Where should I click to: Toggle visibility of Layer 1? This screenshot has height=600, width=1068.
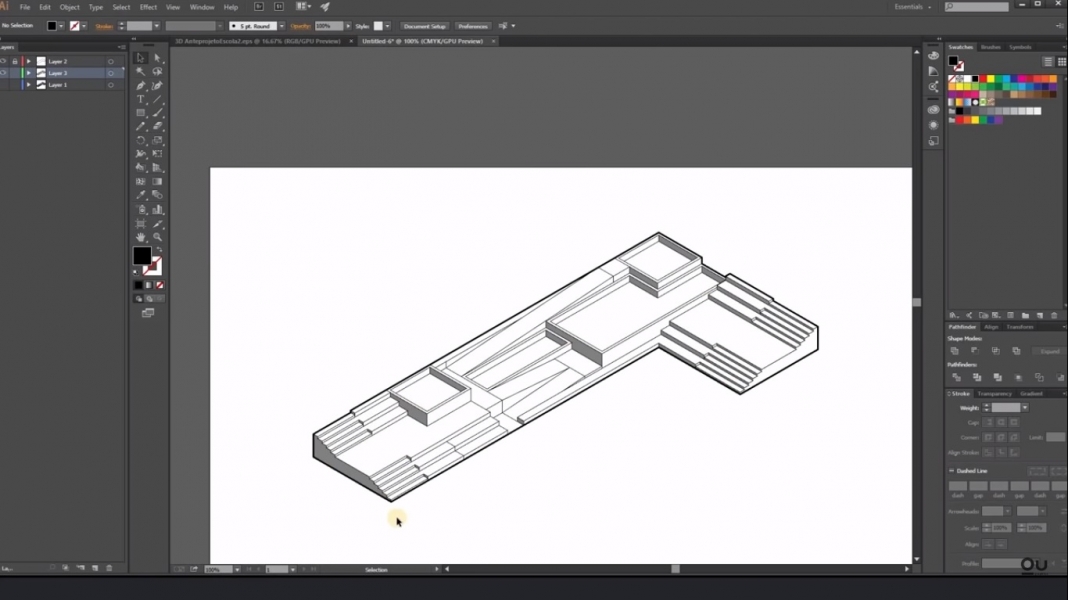coord(4,85)
